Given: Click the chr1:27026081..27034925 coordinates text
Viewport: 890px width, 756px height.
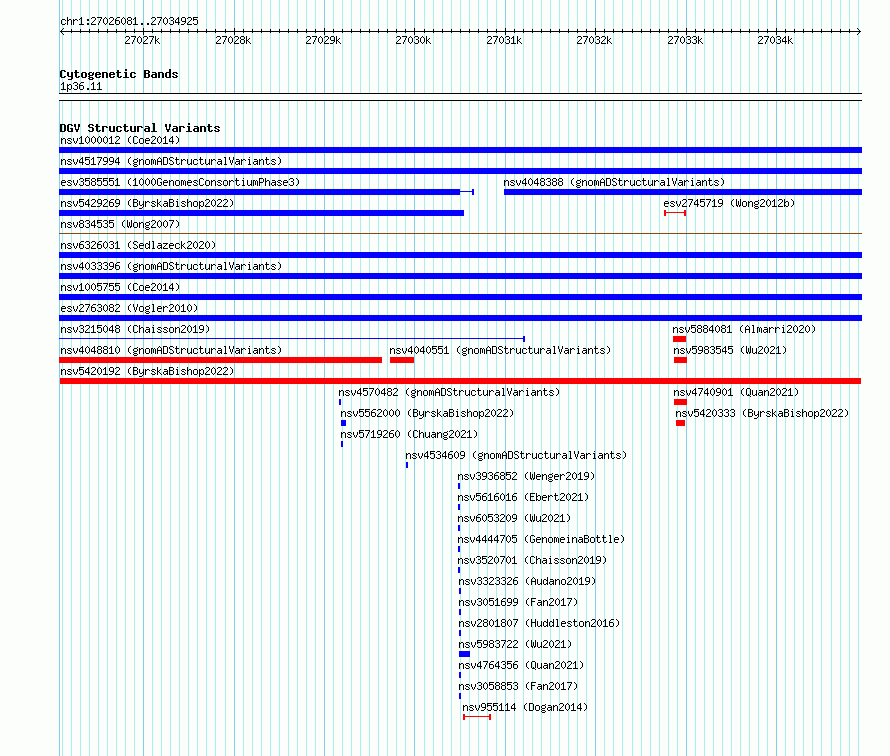Looking at the screenshot, I should 129,21.
